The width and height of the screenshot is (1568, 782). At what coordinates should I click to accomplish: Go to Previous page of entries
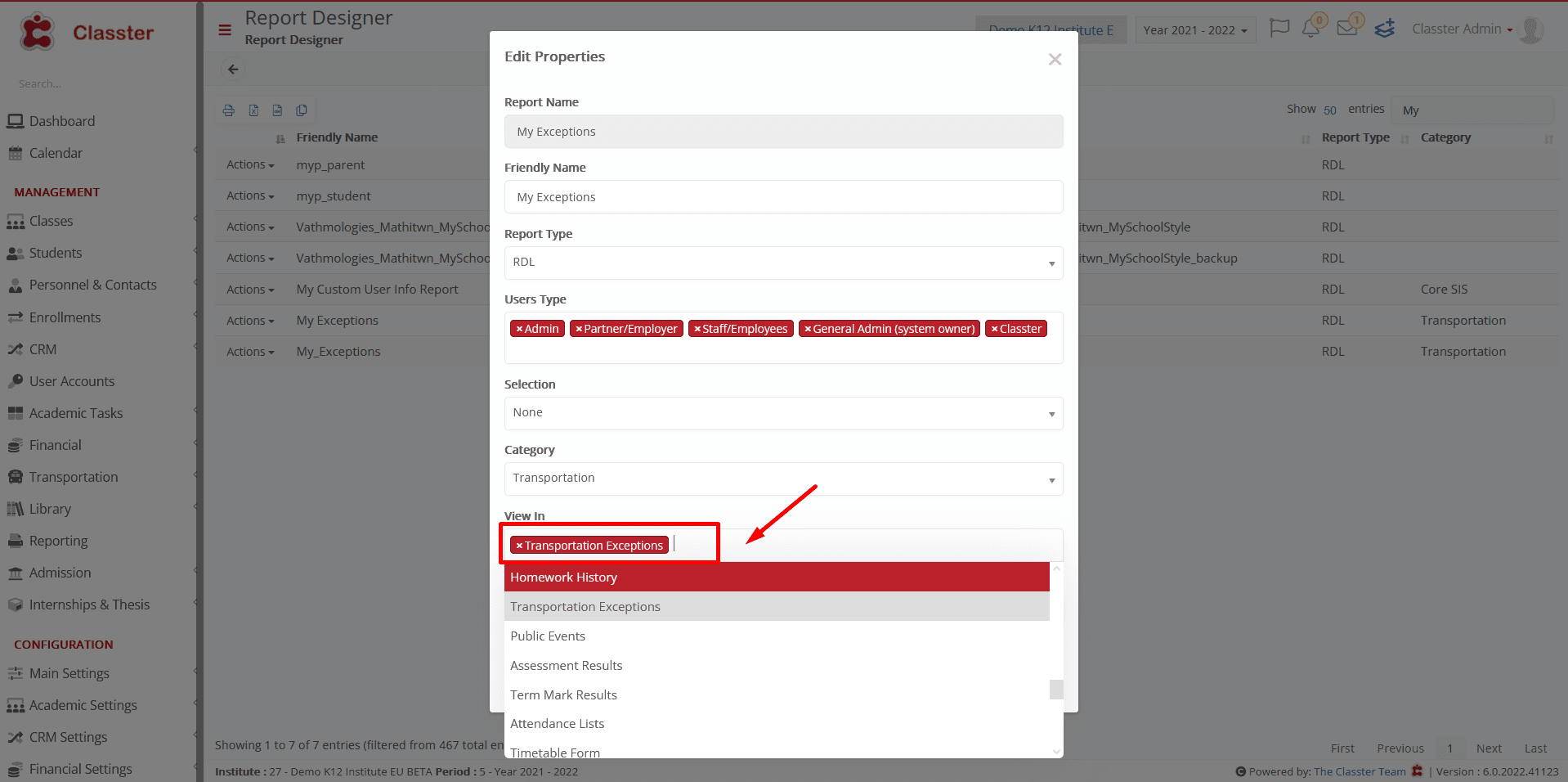1400,748
